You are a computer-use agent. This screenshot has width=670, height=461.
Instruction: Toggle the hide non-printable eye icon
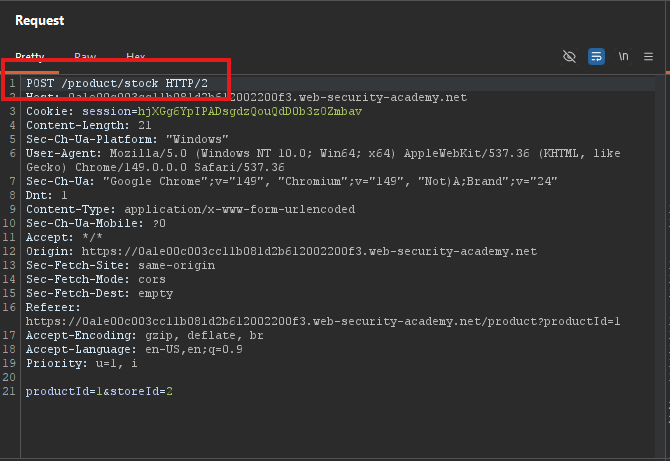(x=569, y=56)
